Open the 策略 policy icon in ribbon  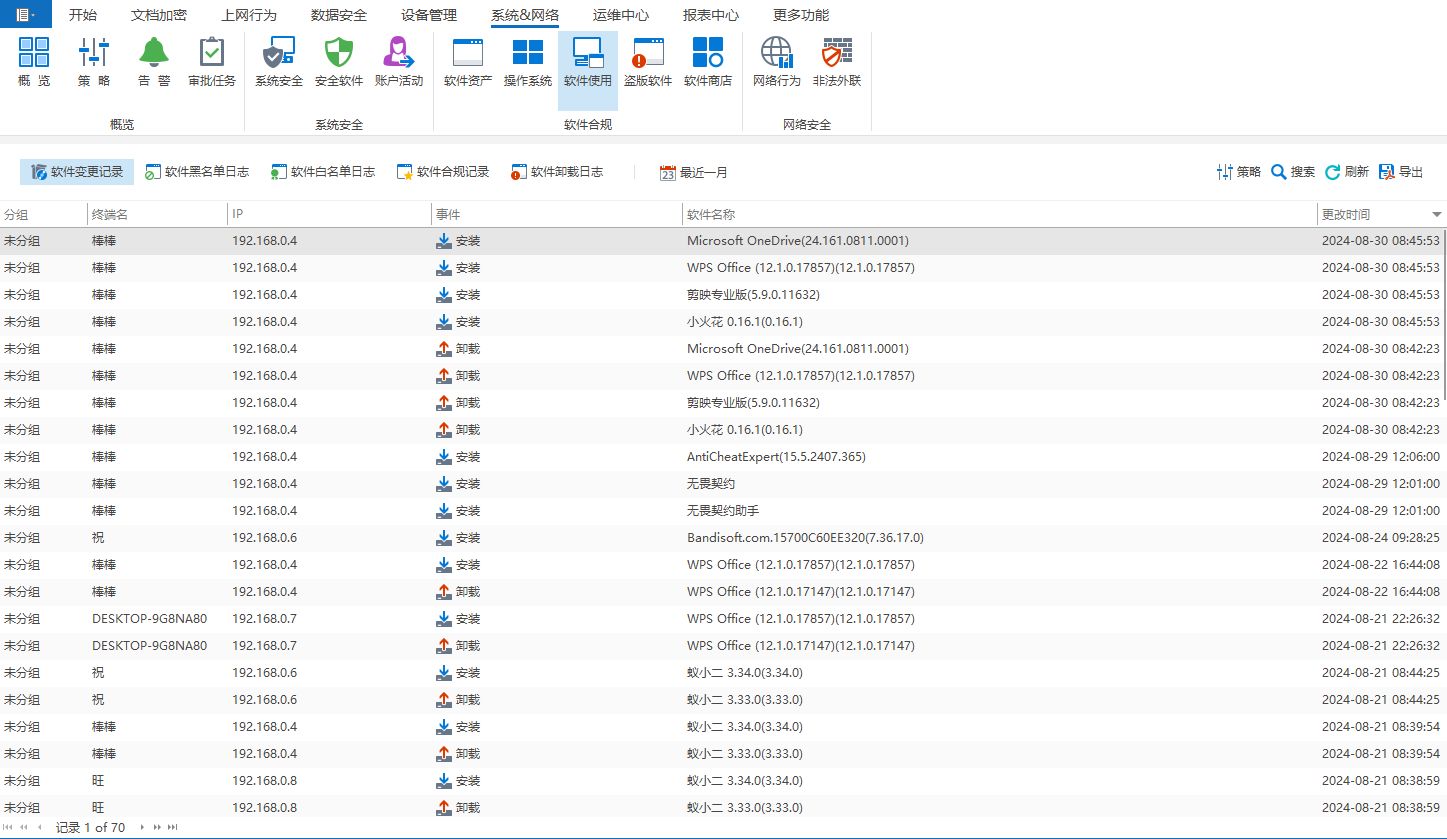[x=94, y=62]
